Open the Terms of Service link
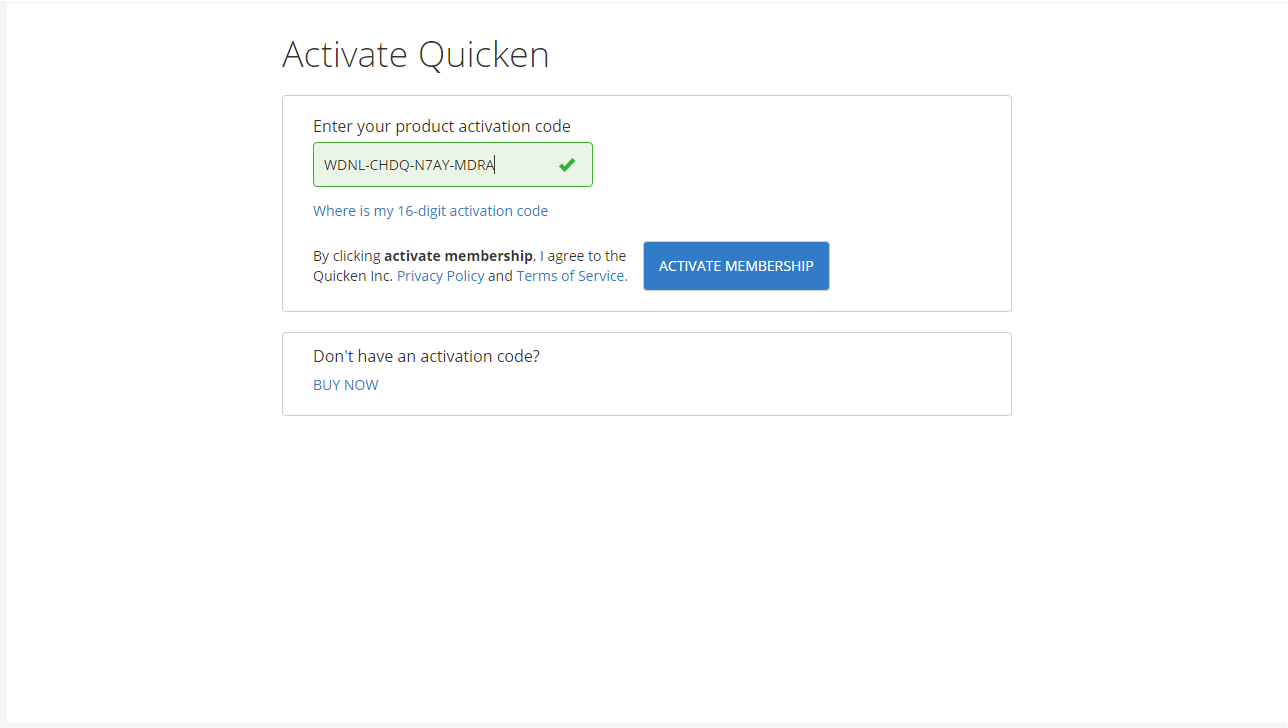 pos(572,276)
